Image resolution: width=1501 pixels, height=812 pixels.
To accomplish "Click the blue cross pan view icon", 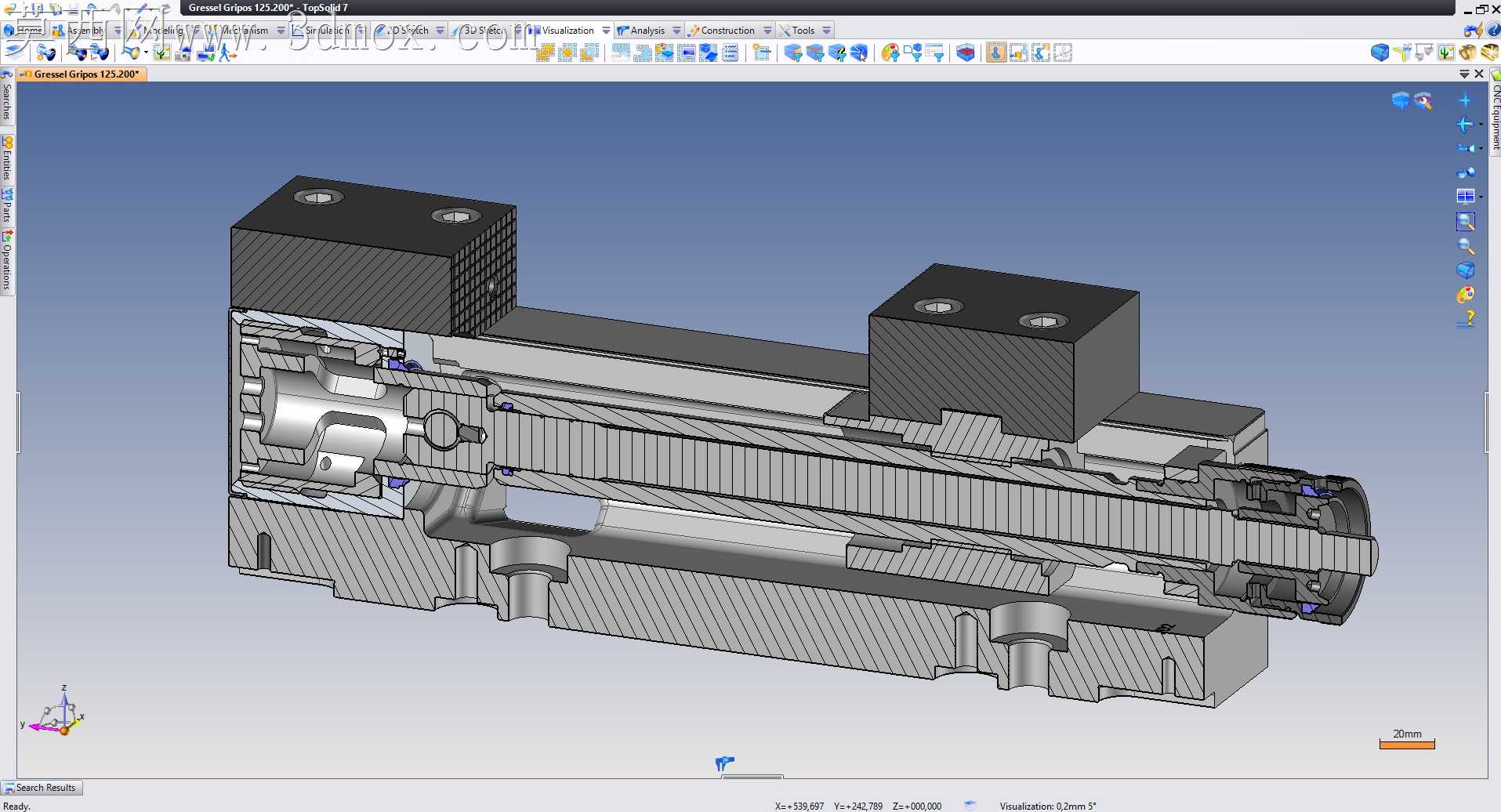I will (1464, 100).
